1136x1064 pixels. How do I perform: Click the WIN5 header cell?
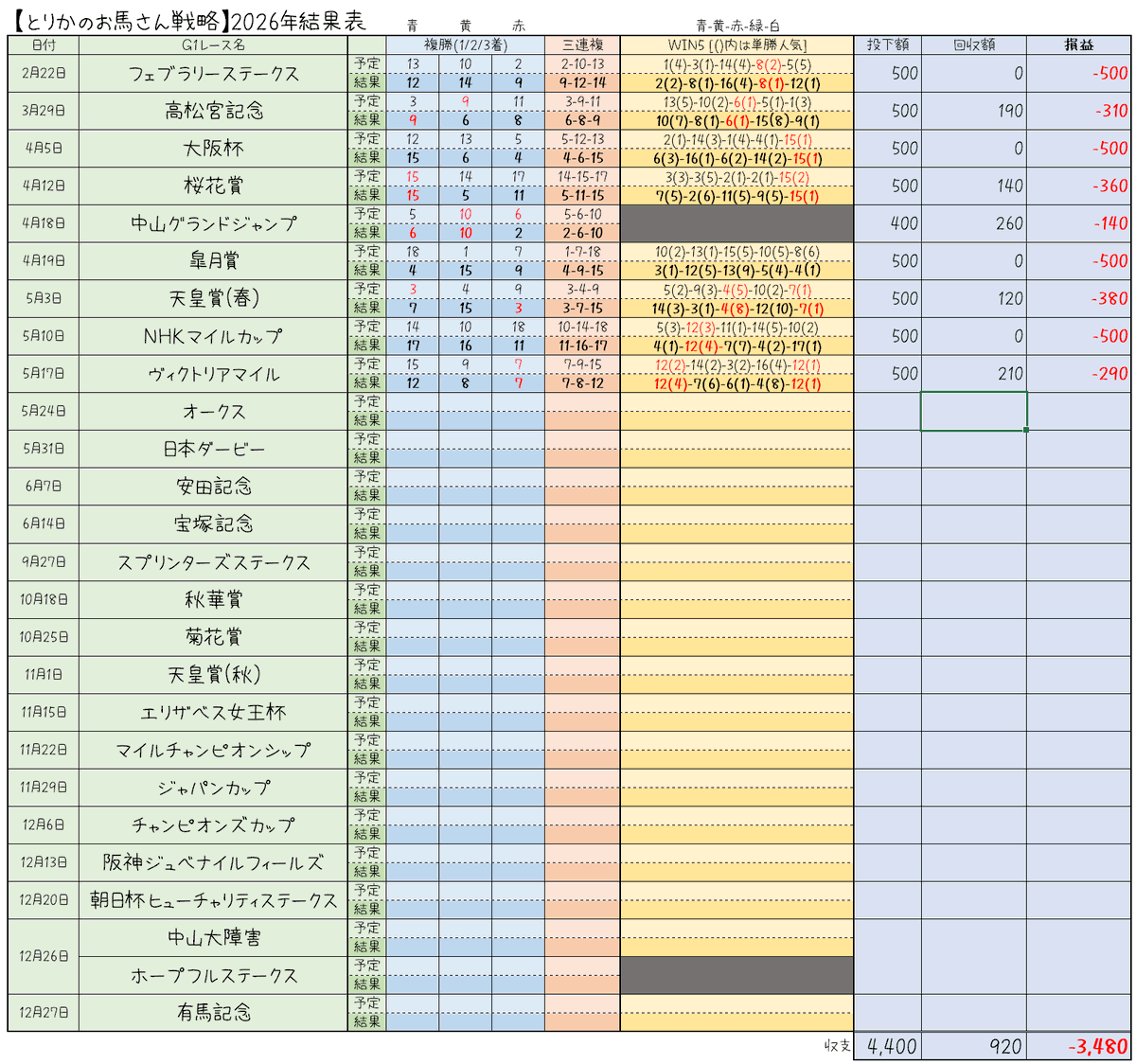point(737,44)
